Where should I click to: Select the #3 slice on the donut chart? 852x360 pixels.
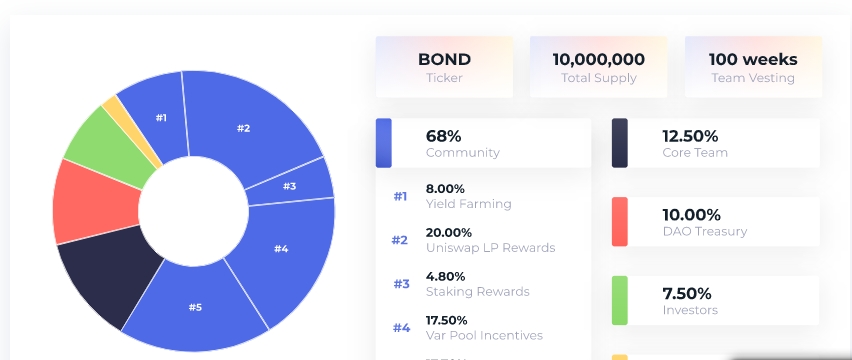pyautogui.click(x=290, y=185)
